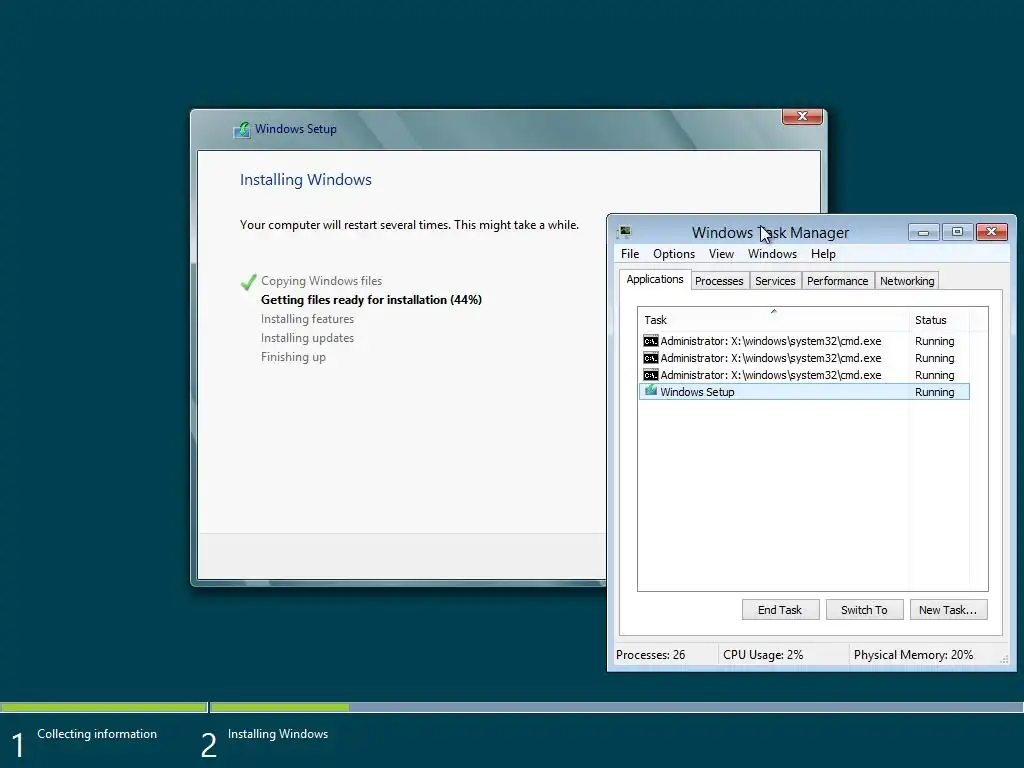
Task: Click the 'Collecting information' stage label
Action: (97, 734)
